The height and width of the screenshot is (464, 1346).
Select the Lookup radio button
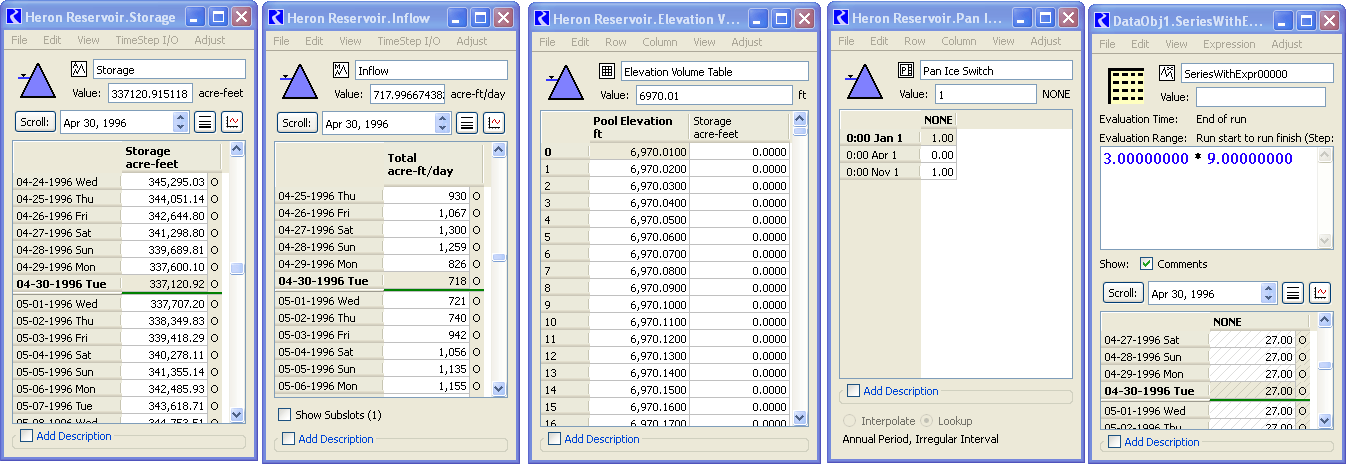pyautogui.click(x=926, y=421)
